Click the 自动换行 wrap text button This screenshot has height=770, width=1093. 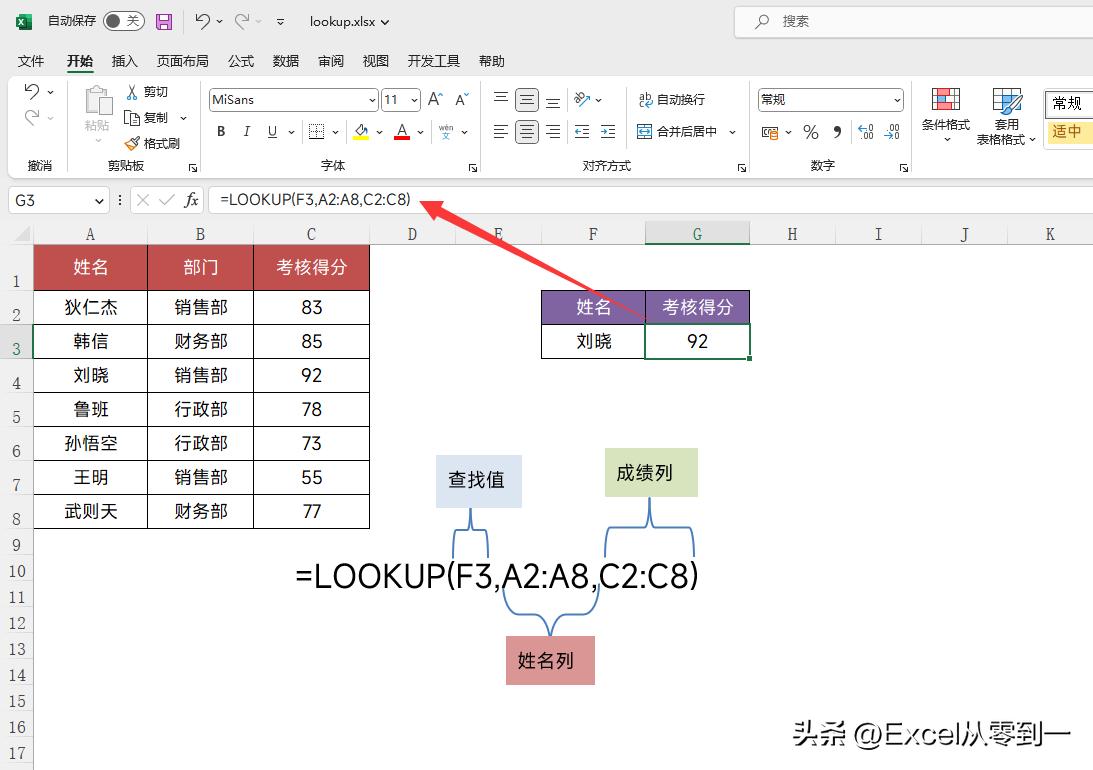point(671,100)
